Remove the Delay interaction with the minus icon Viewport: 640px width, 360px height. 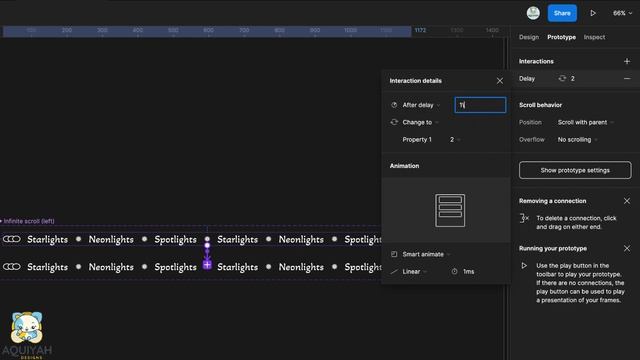pyautogui.click(x=627, y=78)
